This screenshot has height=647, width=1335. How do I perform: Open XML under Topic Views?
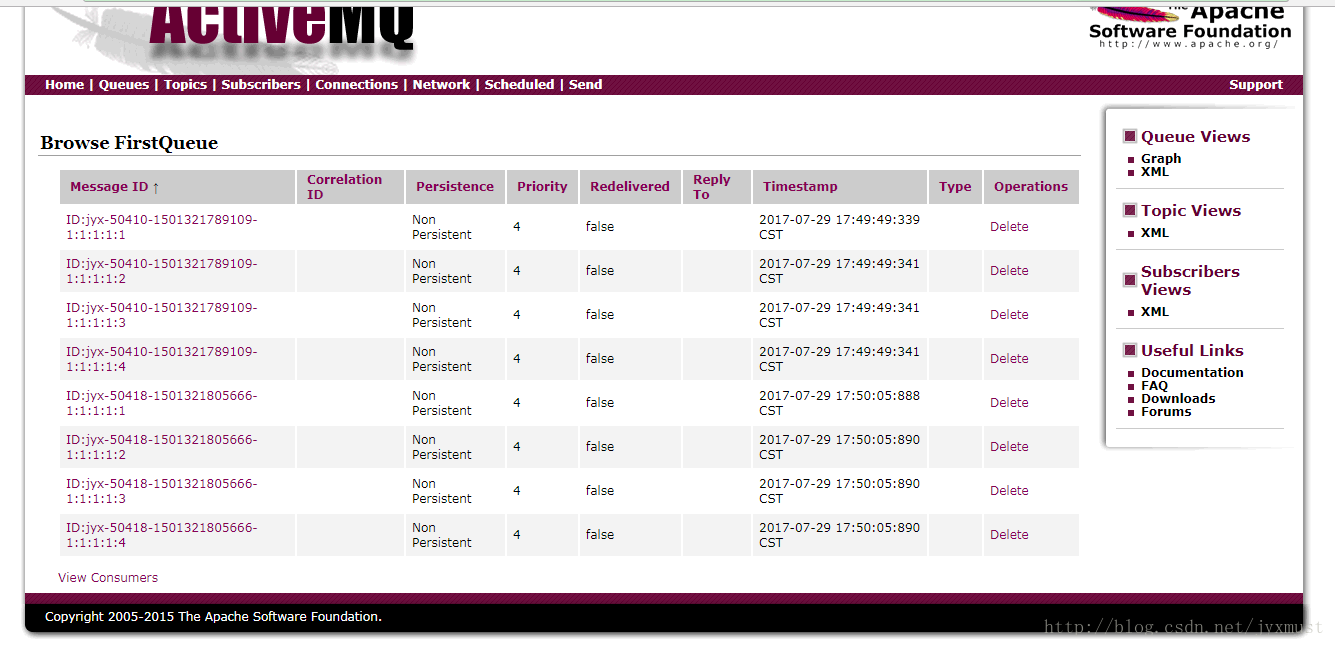1155,233
